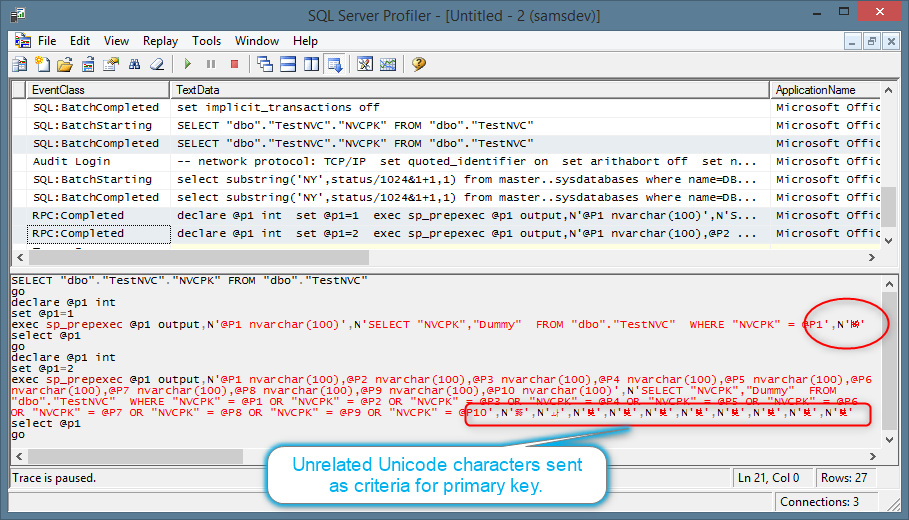Restore the inner trace document window
The width and height of the screenshot is (909, 520).
click(x=871, y=41)
